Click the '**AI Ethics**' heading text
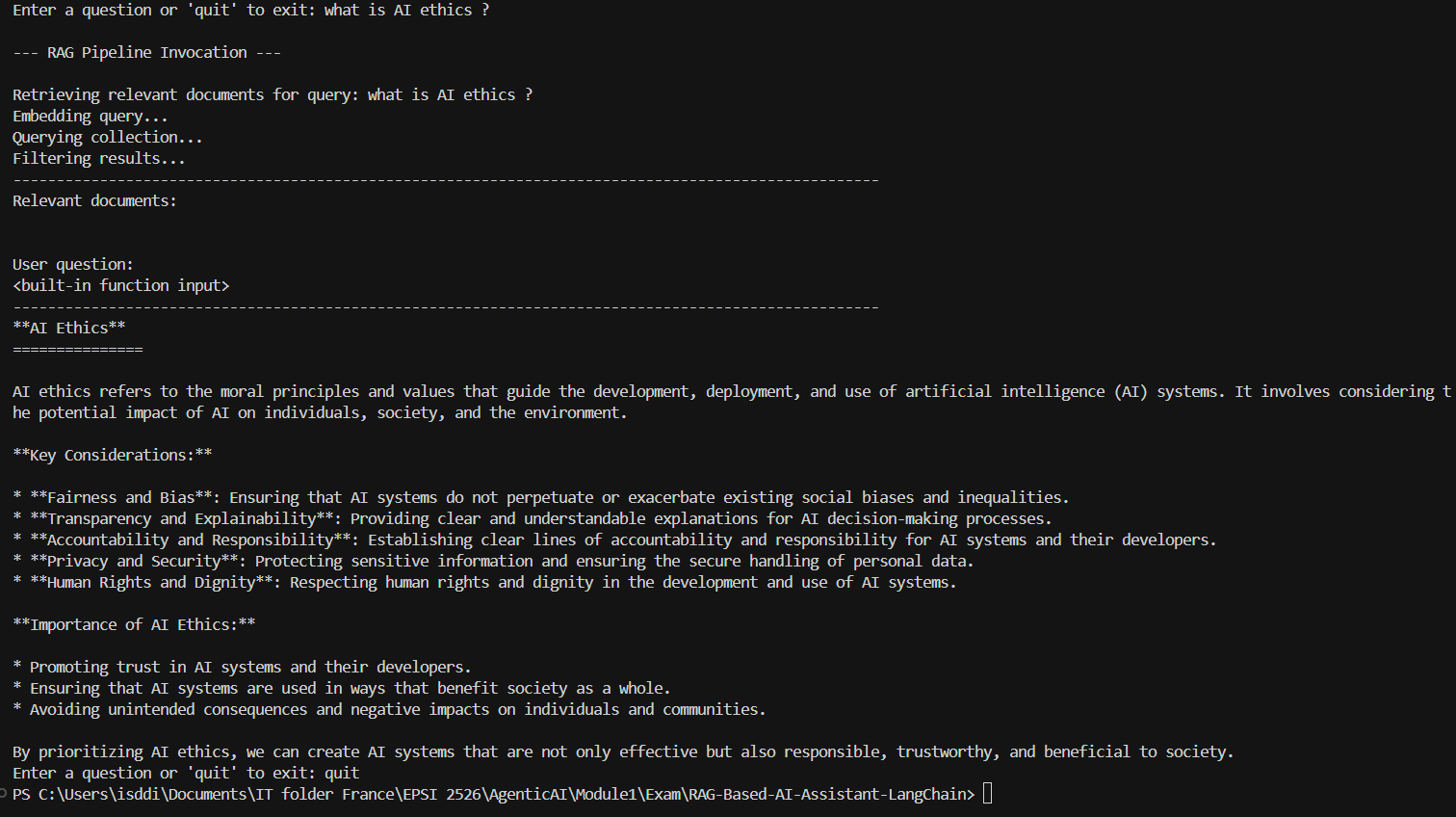The image size is (1456, 817). point(69,328)
